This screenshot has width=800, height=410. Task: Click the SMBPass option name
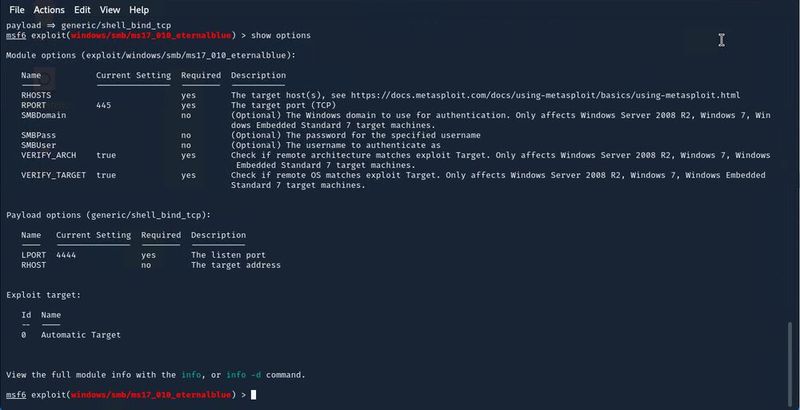tap(38, 135)
